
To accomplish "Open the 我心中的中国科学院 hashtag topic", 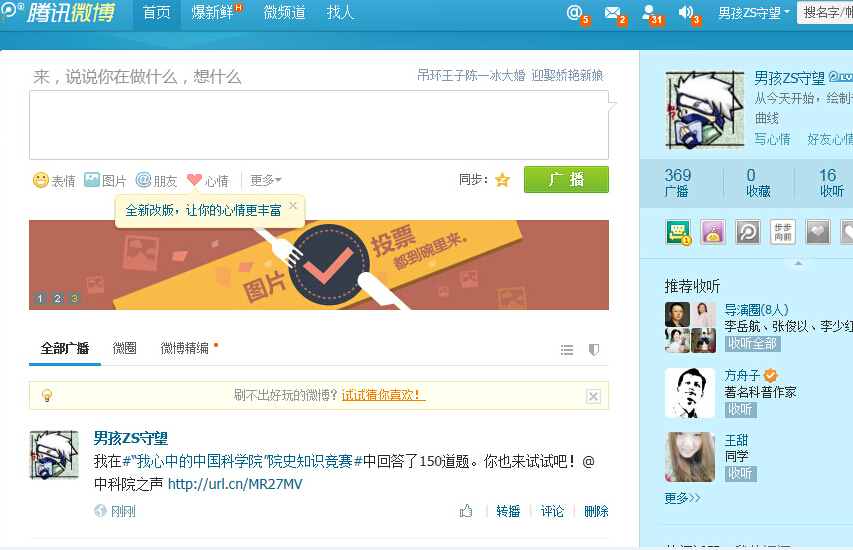I will coord(243,461).
